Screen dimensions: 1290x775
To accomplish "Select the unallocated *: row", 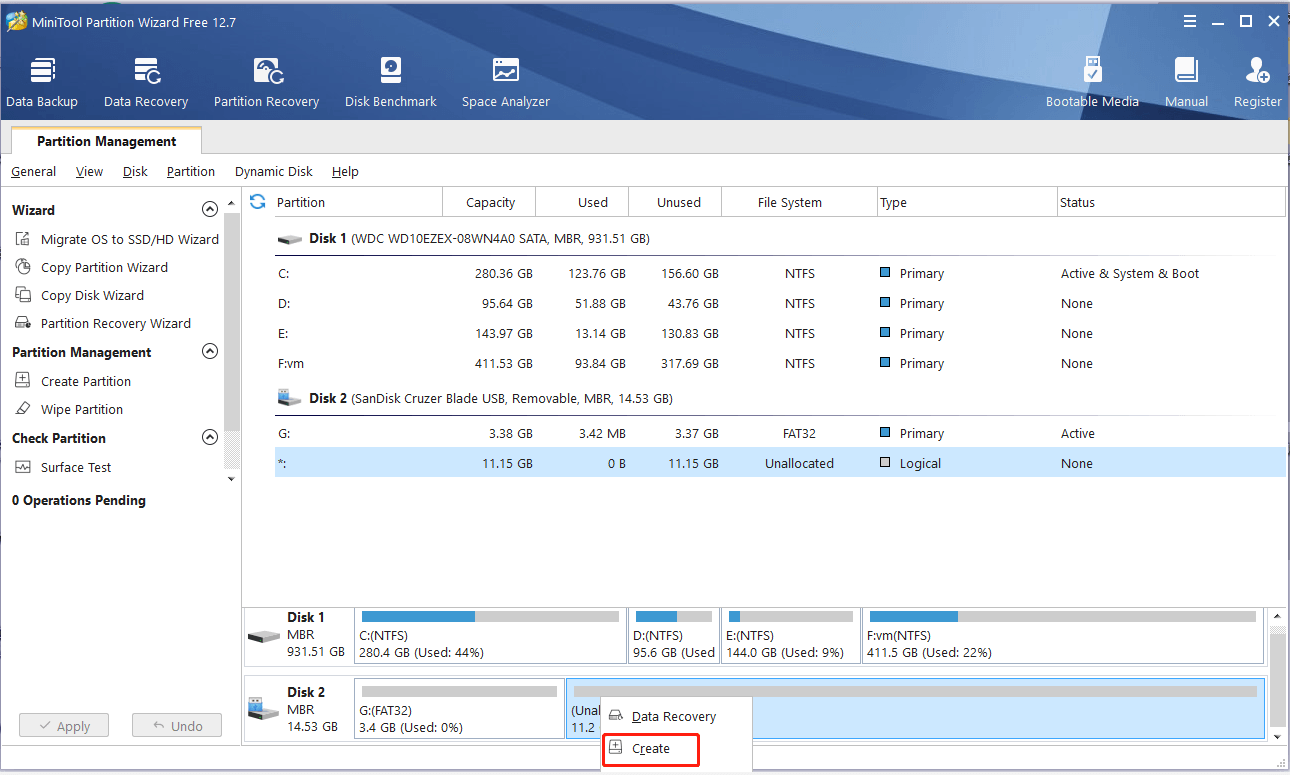I will point(780,463).
